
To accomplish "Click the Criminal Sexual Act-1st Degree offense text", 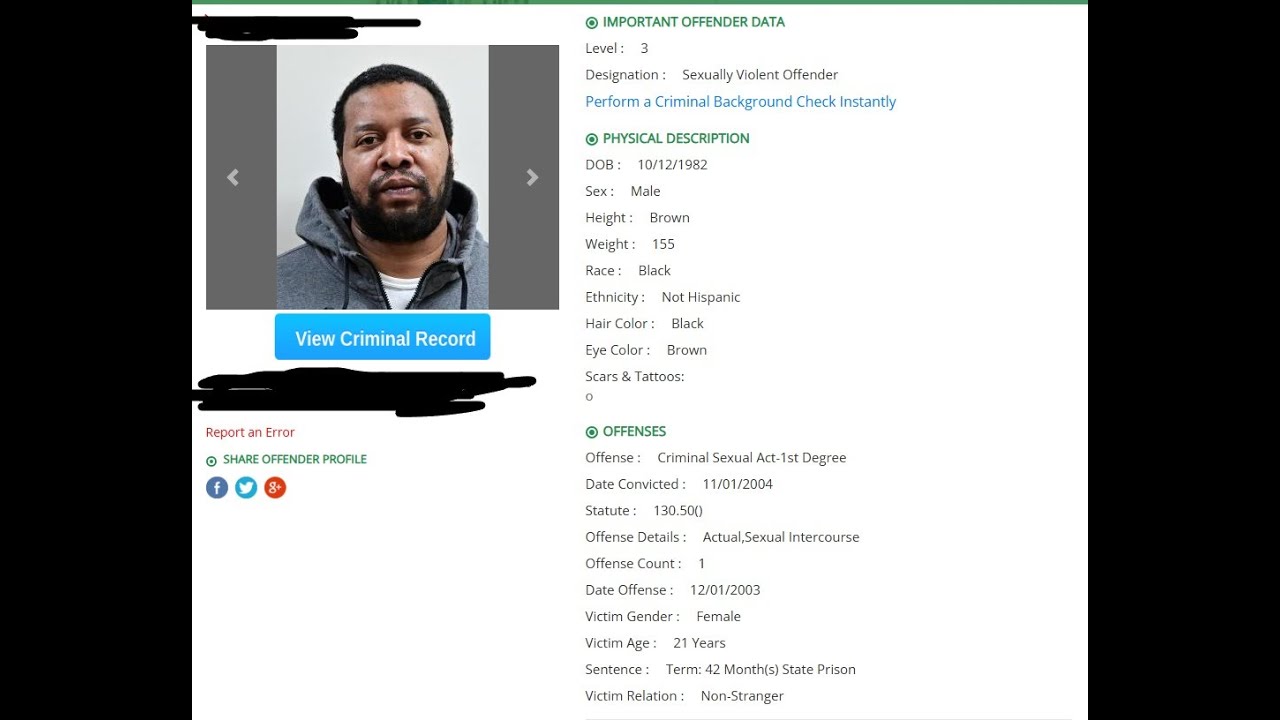I will coord(752,458).
